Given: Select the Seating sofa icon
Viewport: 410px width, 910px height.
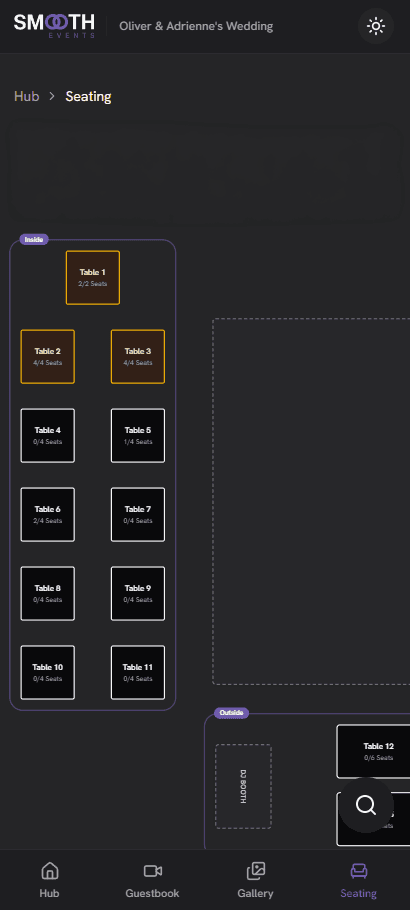Looking at the screenshot, I should 359,871.
